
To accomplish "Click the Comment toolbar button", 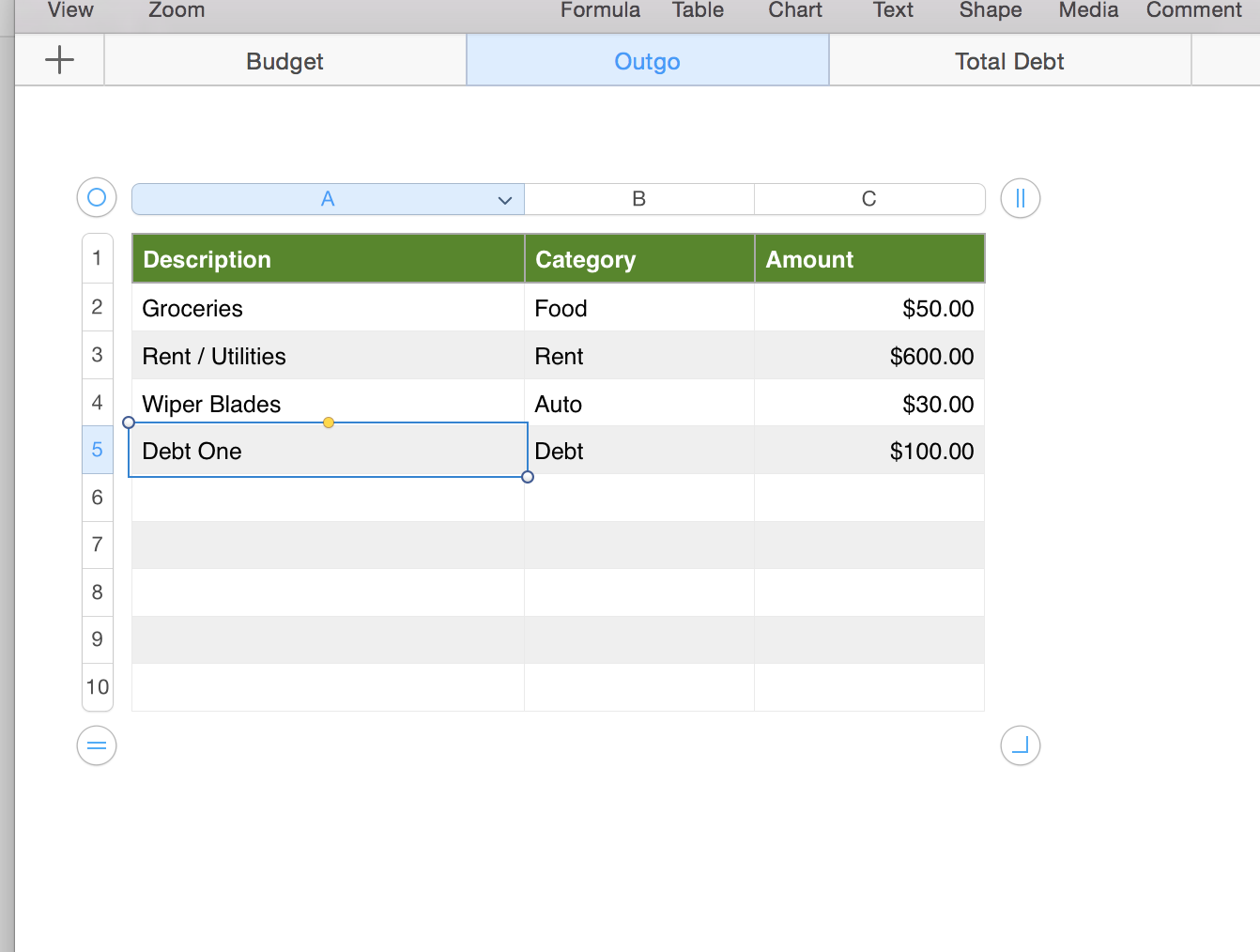I will (x=1194, y=10).
